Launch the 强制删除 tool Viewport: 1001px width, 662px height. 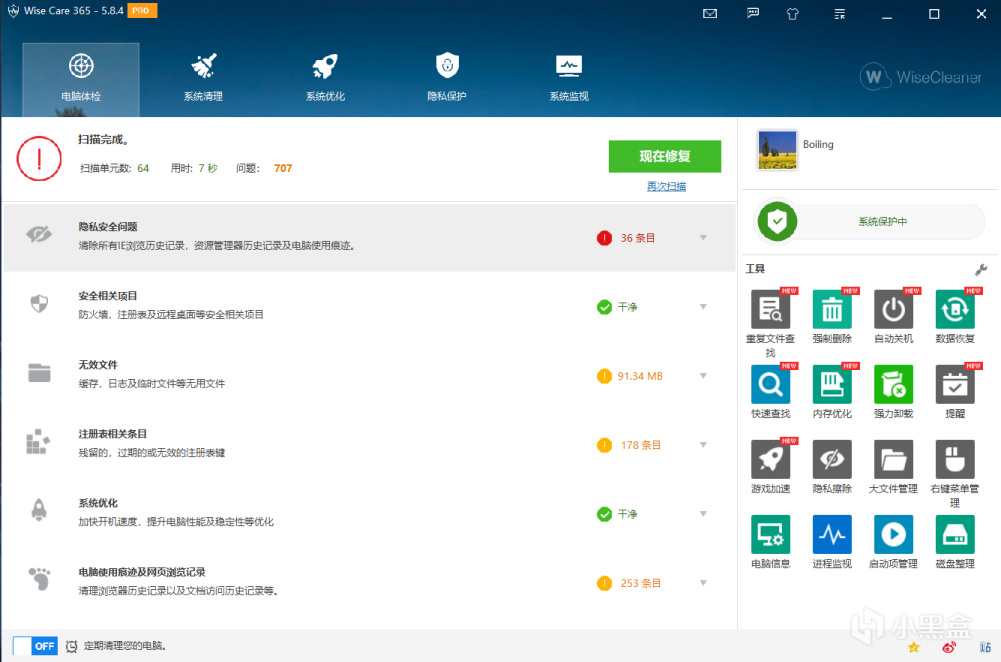831,310
